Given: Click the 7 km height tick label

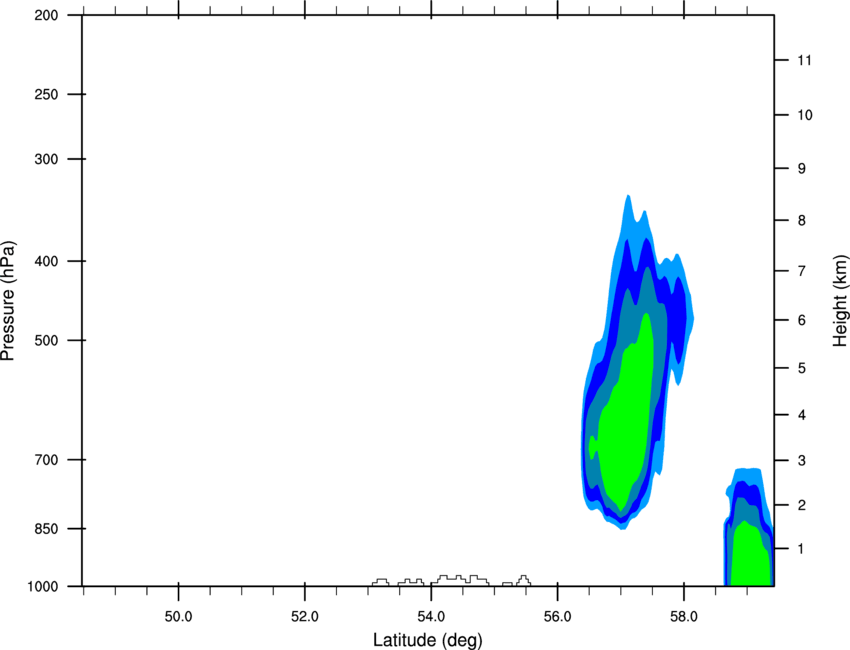Looking at the screenshot, I should pyautogui.click(x=802, y=271).
